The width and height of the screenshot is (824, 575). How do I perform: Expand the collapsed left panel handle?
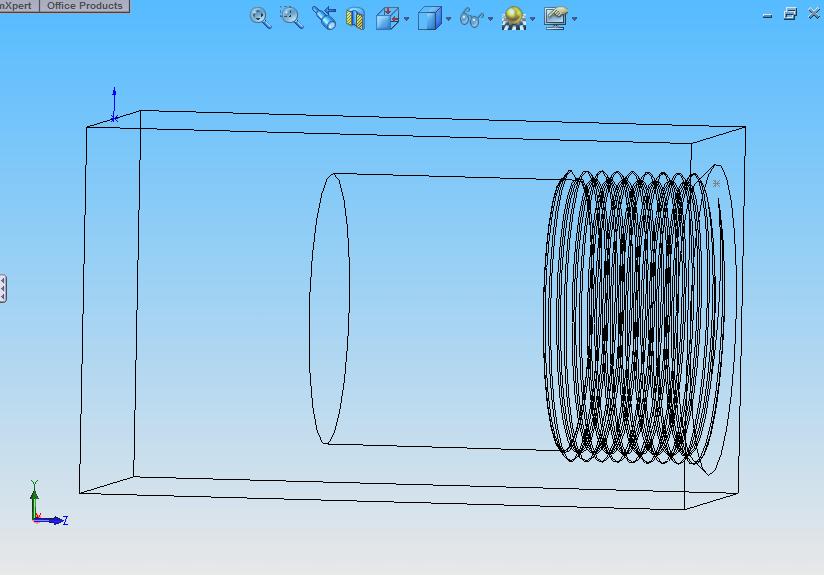(x=3, y=289)
